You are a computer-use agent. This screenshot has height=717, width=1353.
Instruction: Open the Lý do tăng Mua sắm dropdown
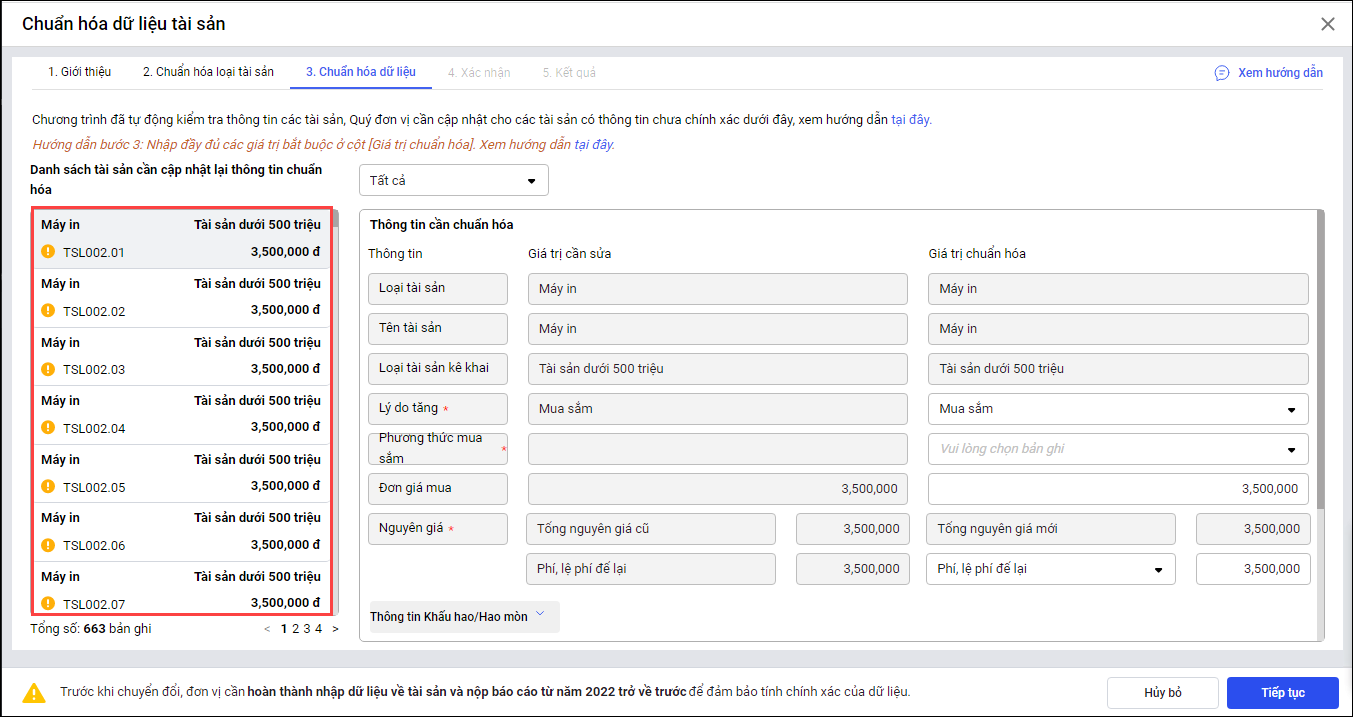tap(1117, 409)
